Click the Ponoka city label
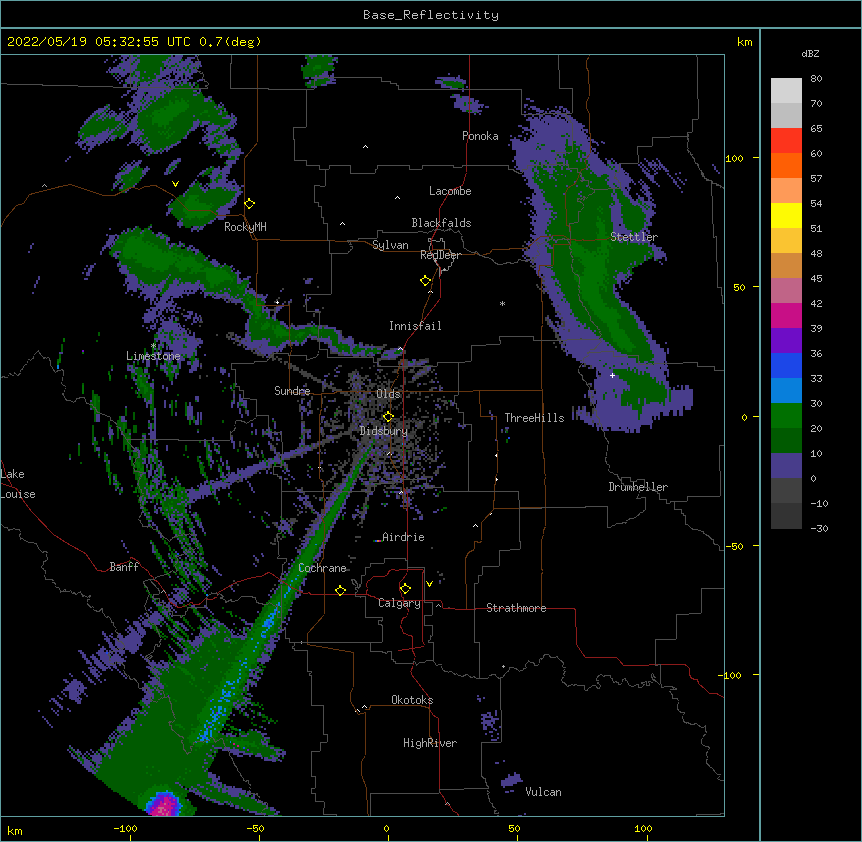Image resolution: width=862 pixels, height=842 pixels. point(480,136)
